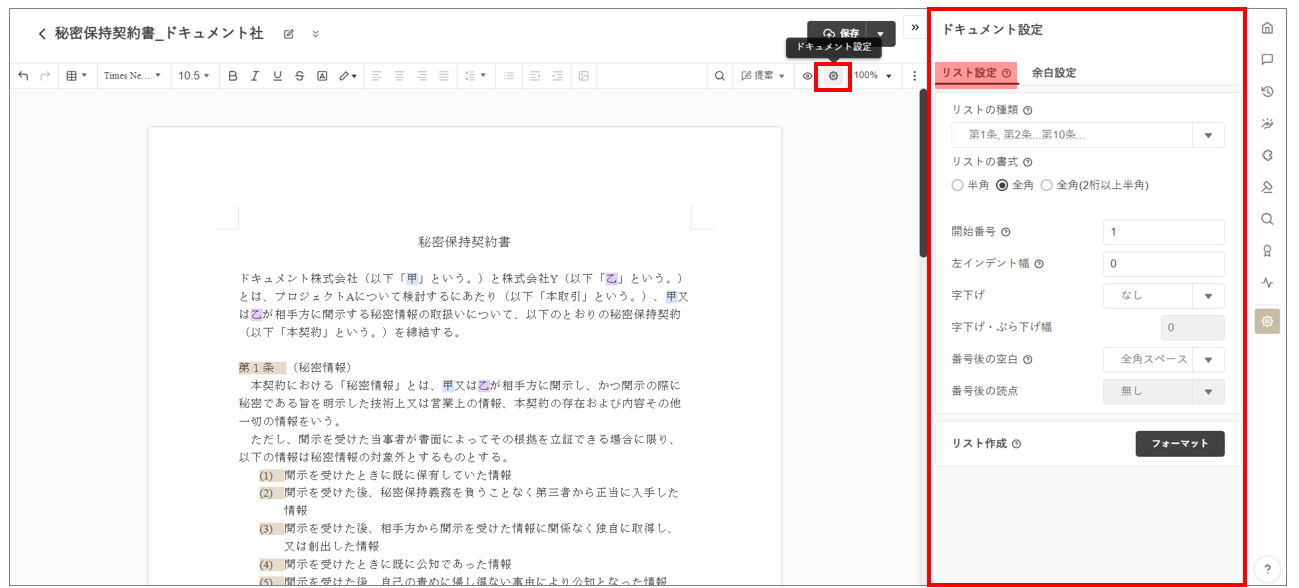The width and height of the screenshot is (1299, 588).
Task: Choose 全角(2桁以上半角) list format option
Action: coord(1047,185)
